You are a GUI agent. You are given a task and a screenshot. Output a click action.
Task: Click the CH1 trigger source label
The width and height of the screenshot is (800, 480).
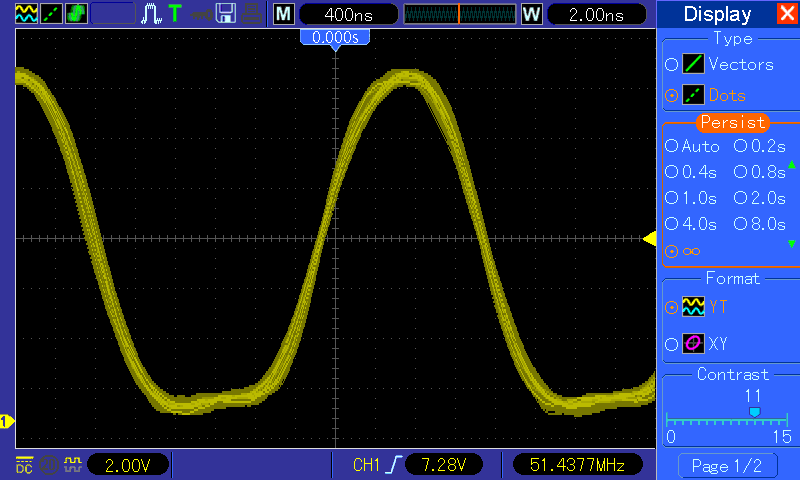tap(366, 465)
